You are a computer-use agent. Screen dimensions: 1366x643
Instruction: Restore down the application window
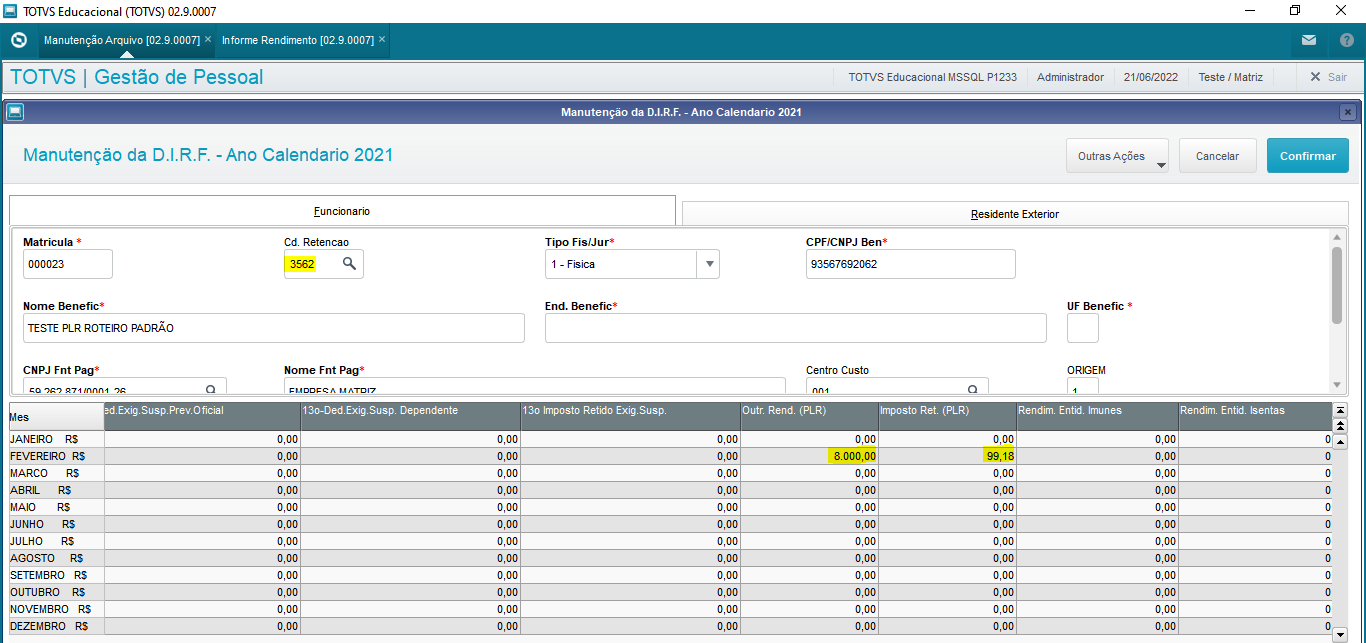(1295, 11)
